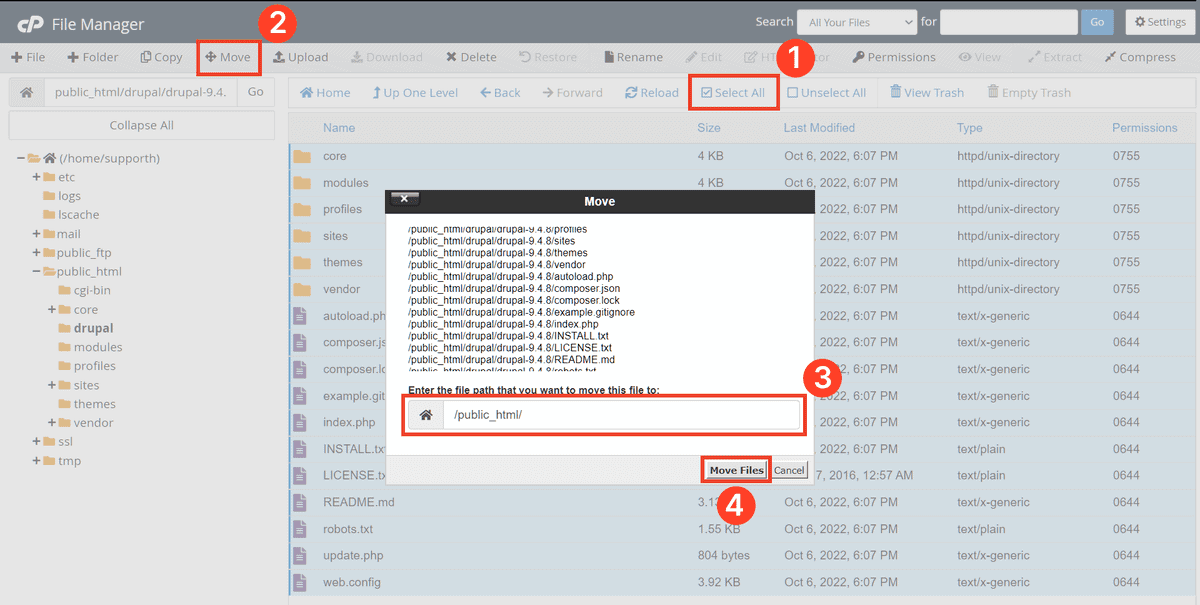Viewport: 1200px width, 605px height.
Task: Click Unselect All checkbox
Action: click(x=826, y=93)
